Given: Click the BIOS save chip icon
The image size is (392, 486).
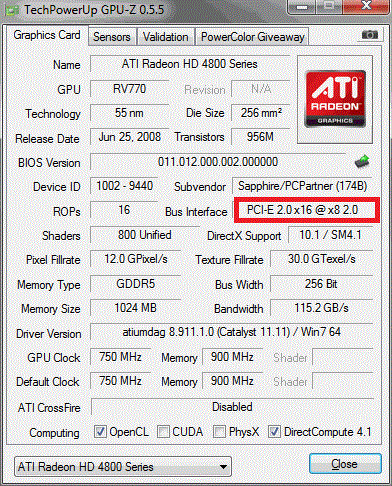Looking at the screenshot, I should coord(362,162).
